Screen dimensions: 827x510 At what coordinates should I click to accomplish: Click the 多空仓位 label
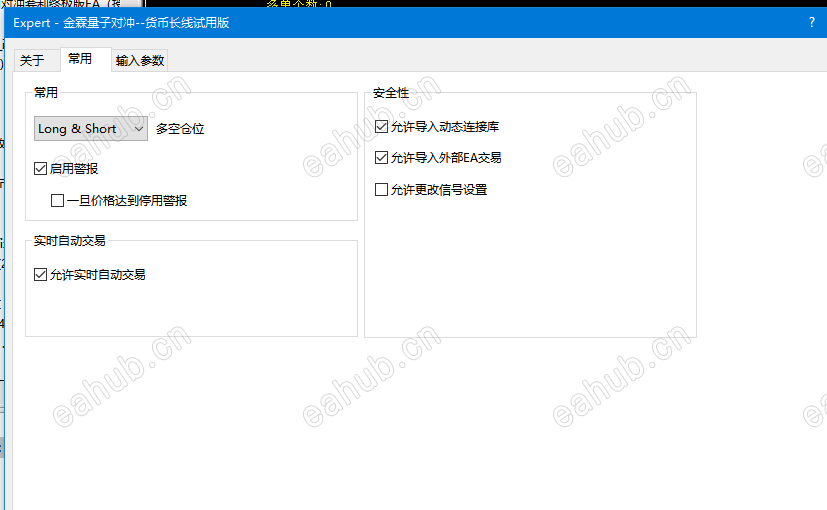pos(180,129)
